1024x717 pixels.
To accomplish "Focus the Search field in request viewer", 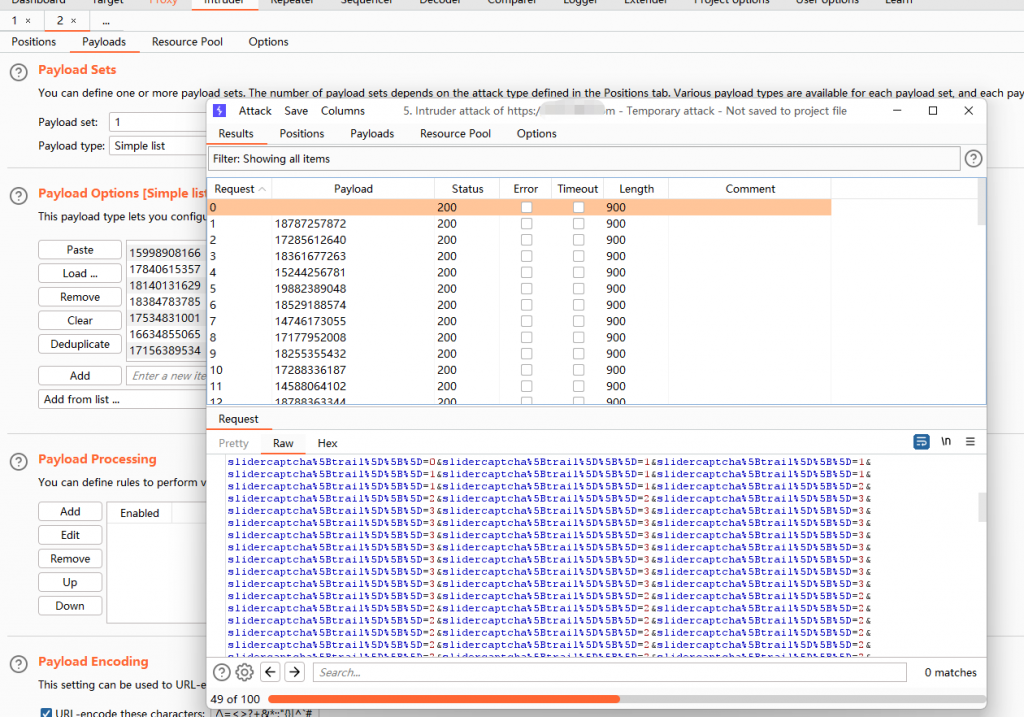I will 610,672.
